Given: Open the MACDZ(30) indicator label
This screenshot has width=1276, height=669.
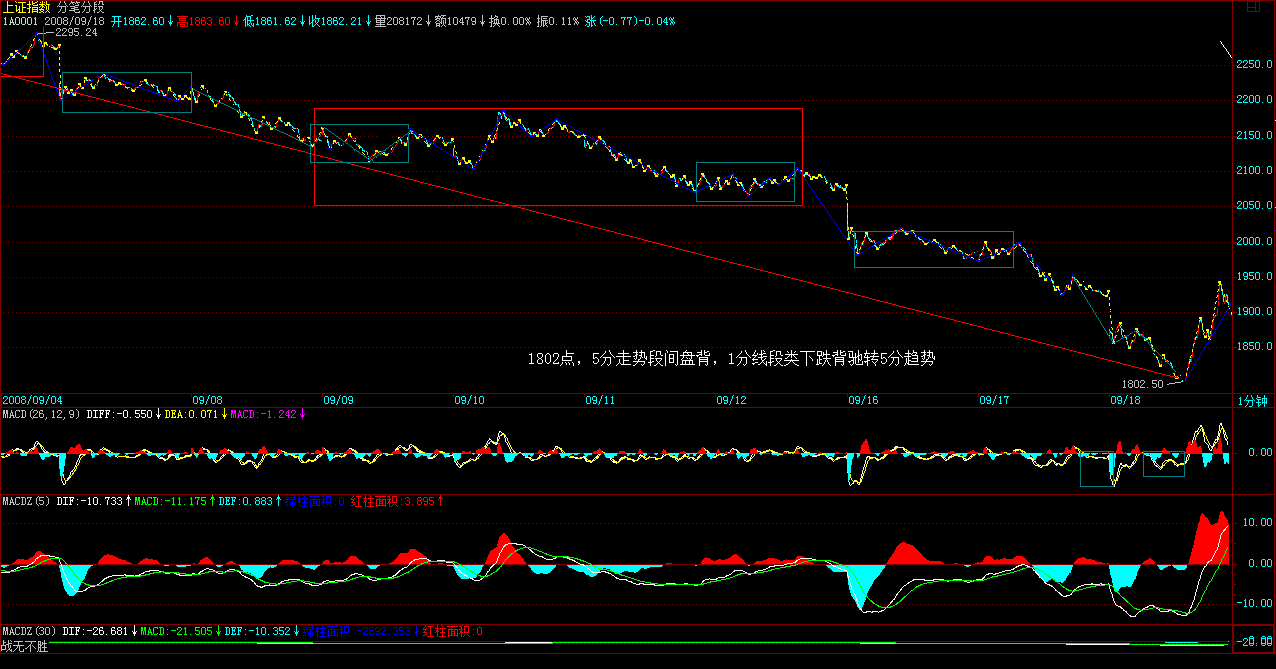Looking at the screenshot, I should 29,632.
